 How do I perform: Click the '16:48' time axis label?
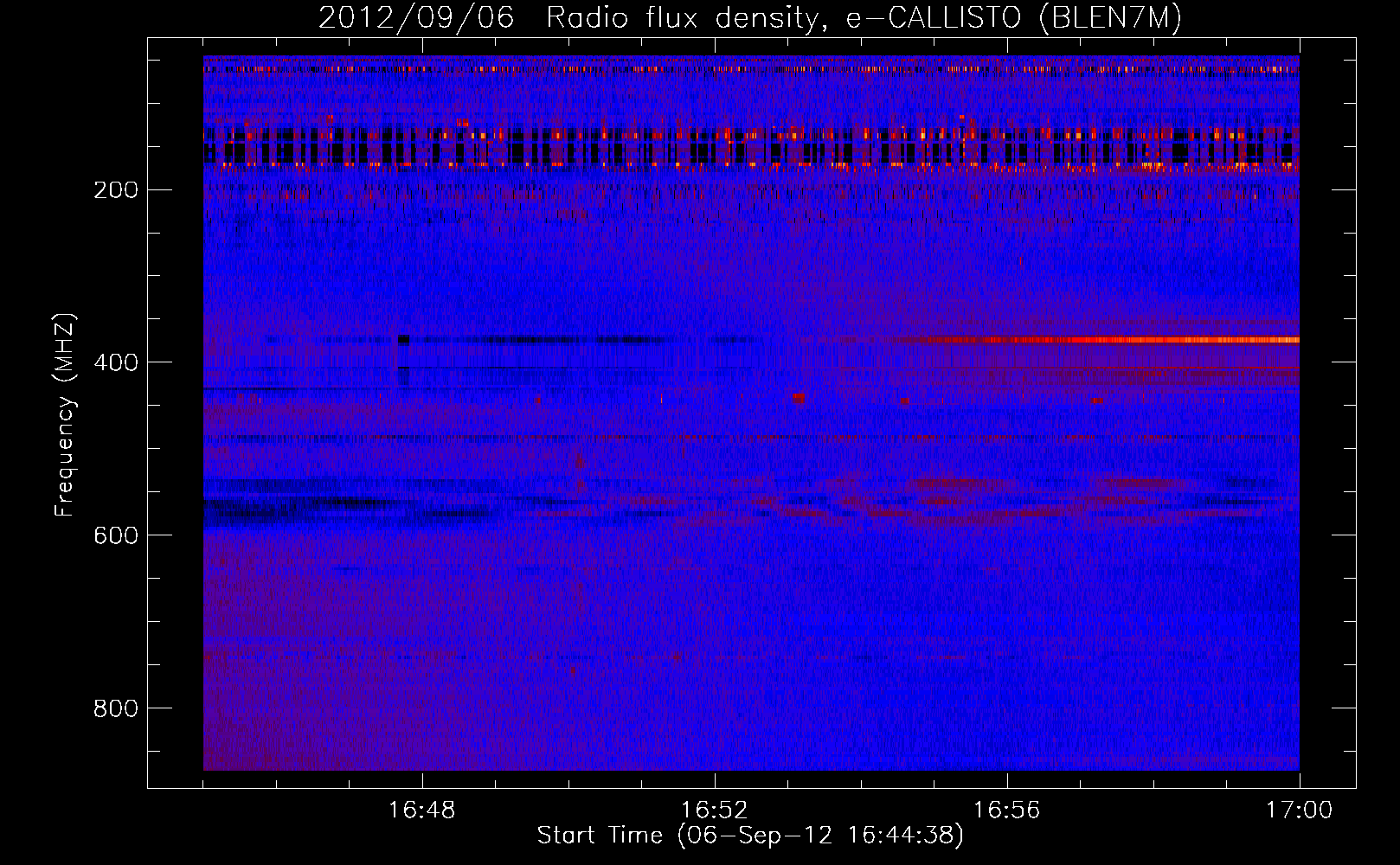(422, 811)
